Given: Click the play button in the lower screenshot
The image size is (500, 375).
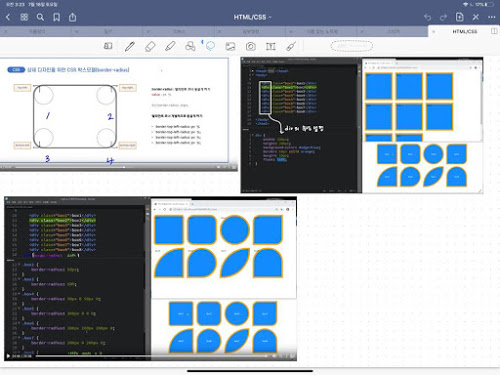Looking at the screenshot, I should click(8, 356).
